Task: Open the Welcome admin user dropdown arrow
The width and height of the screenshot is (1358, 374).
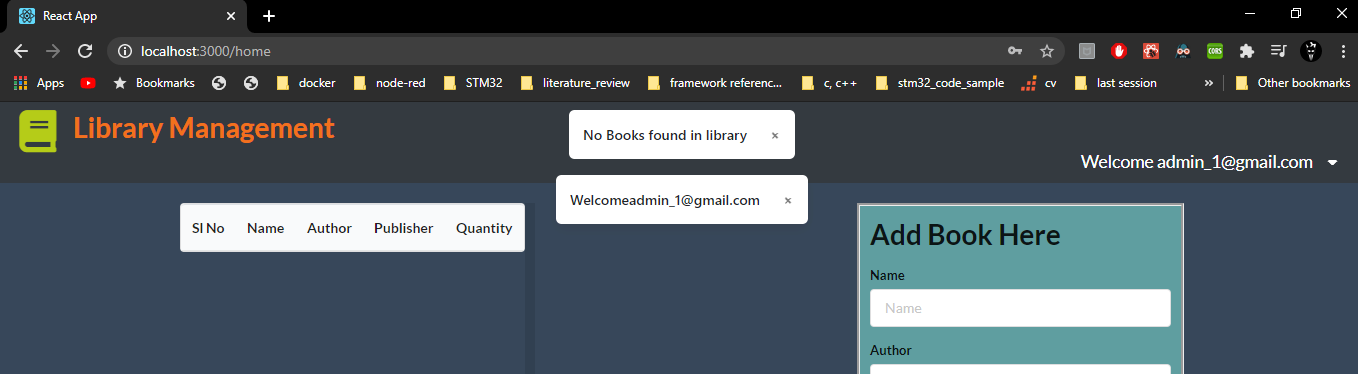Action: click(x=1332, y=162)
